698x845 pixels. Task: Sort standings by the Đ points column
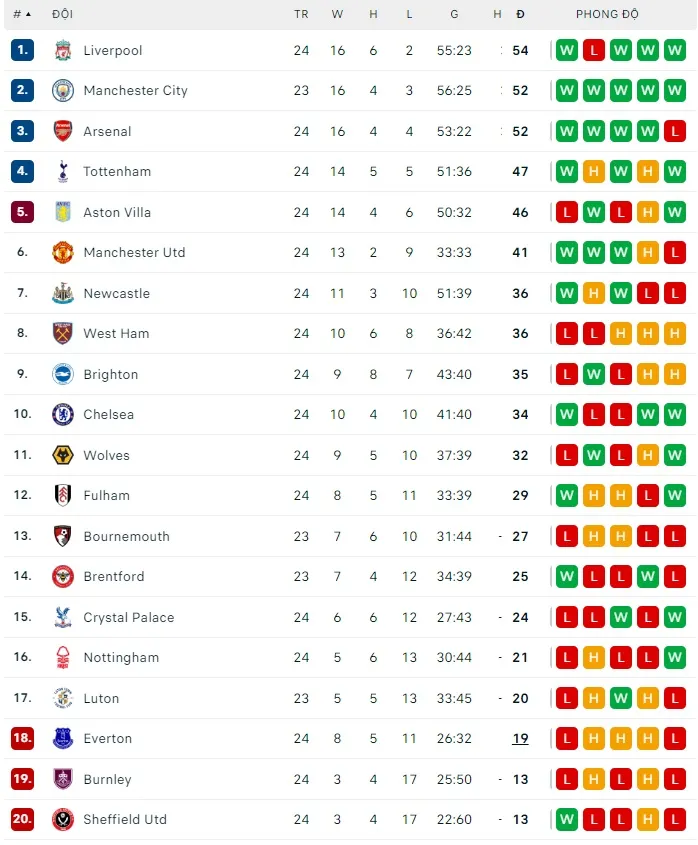520,14
